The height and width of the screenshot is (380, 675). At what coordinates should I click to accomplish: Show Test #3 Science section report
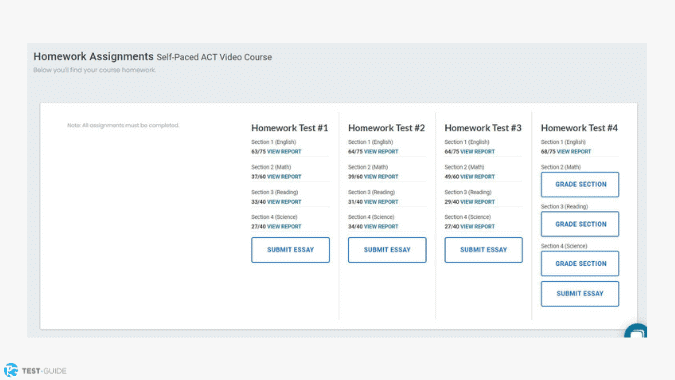(477, 226)
